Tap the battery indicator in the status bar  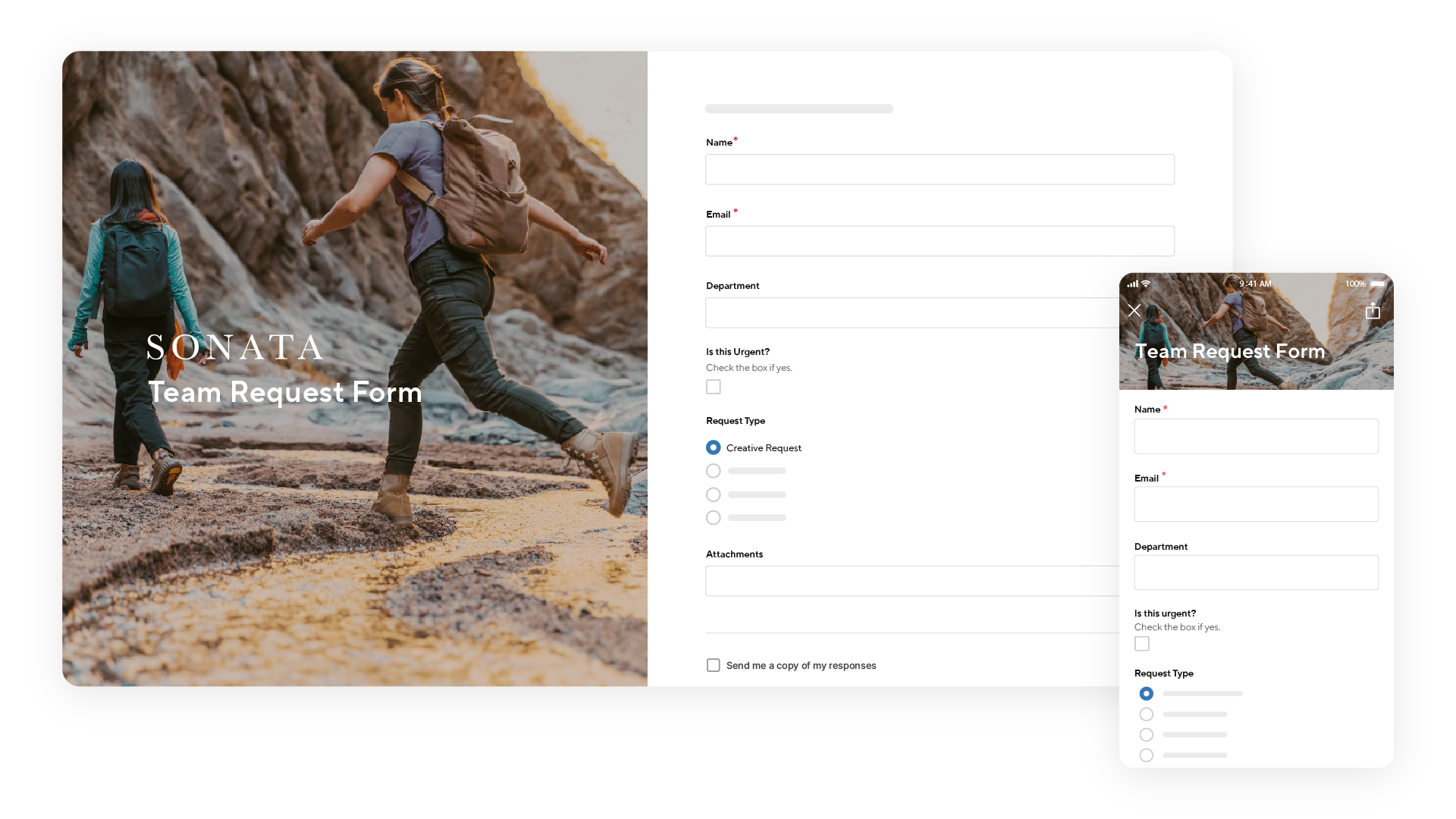1377,283
